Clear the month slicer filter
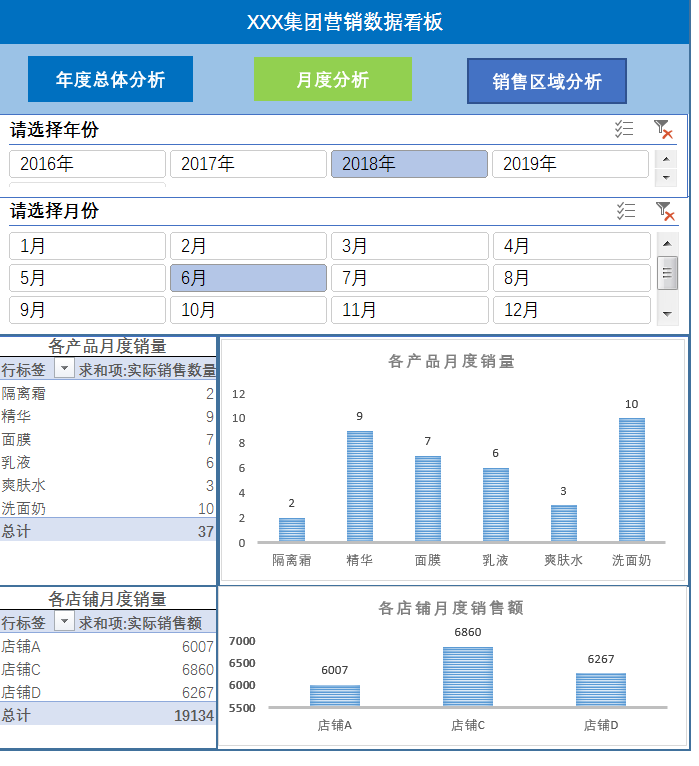Image resolution: width=699 pixels, height=766 pixels. point(665,211)
